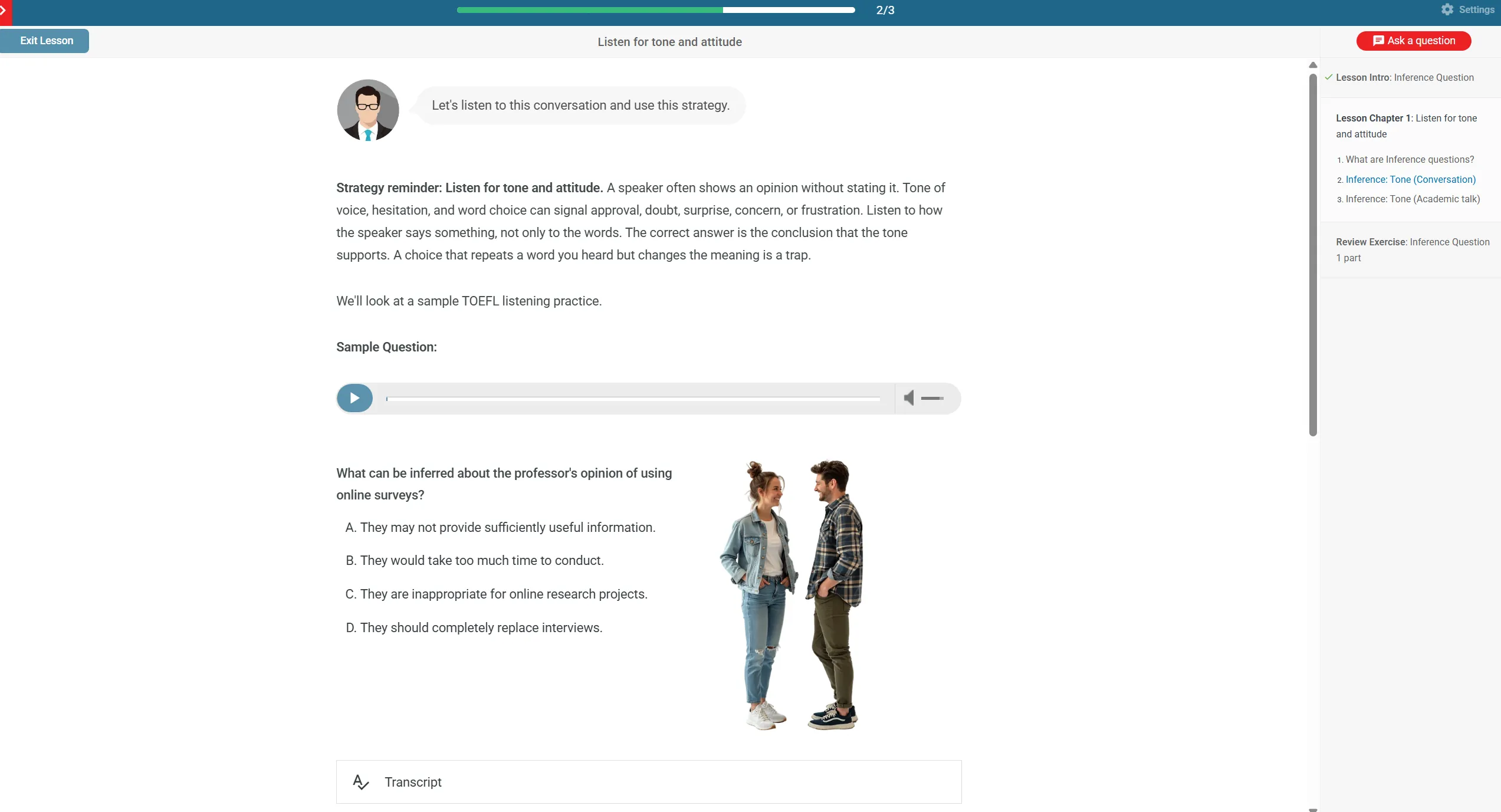Image resolution: width=1501 pixels, height=812 pixels.
Task: Open Lesson Intro: Inference Question
Action: click(x=1404, y=77)
